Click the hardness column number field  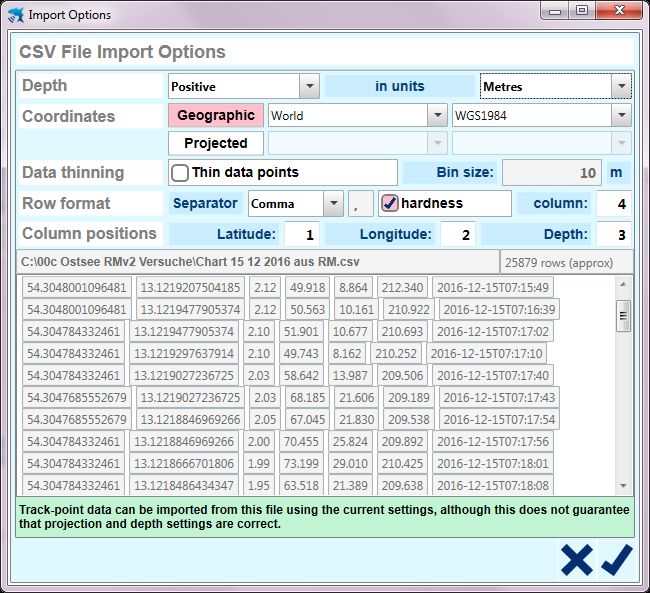pyautogui.click(x=613, y=203)
